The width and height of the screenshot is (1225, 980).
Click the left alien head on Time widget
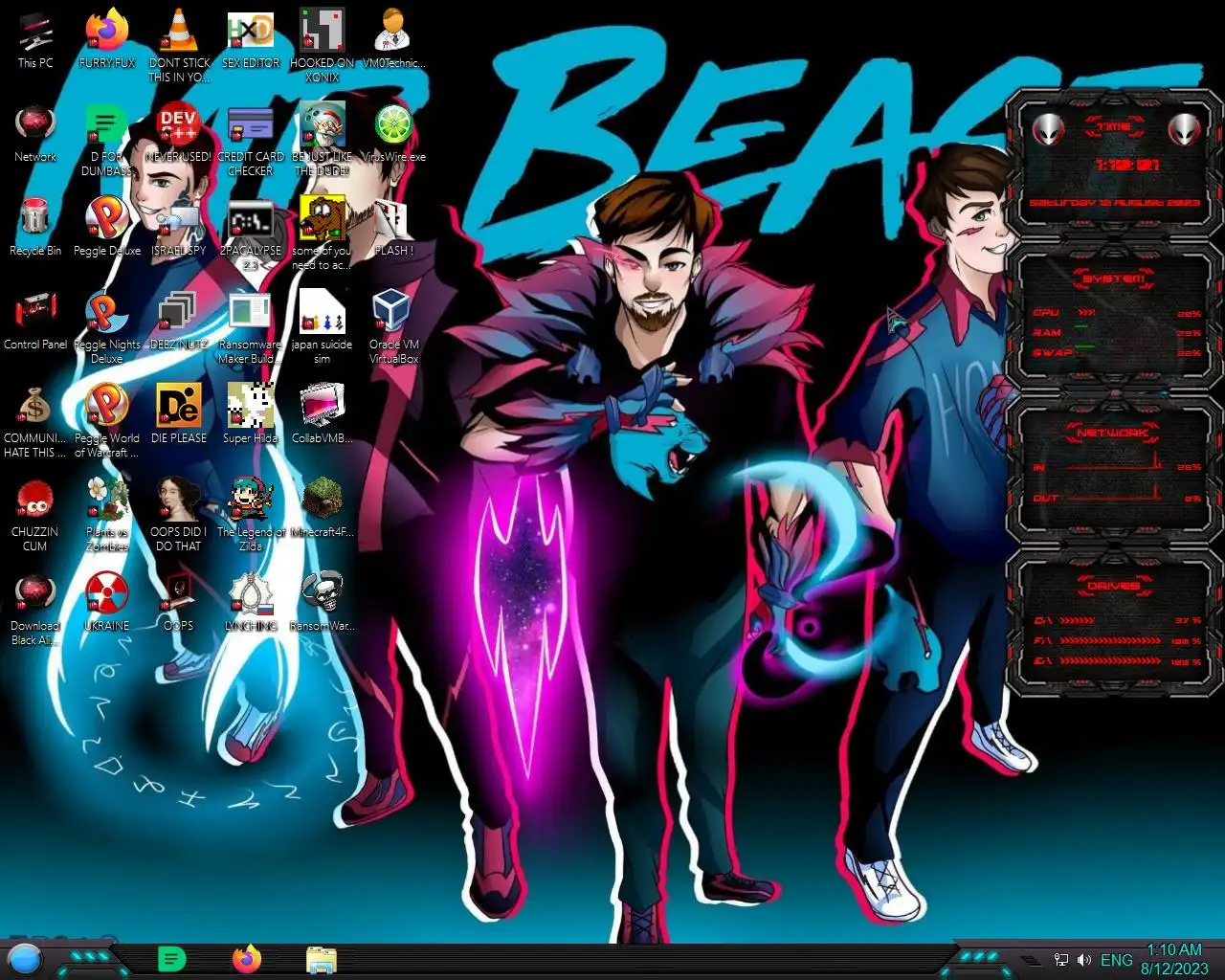click(x=1049, y=128)
